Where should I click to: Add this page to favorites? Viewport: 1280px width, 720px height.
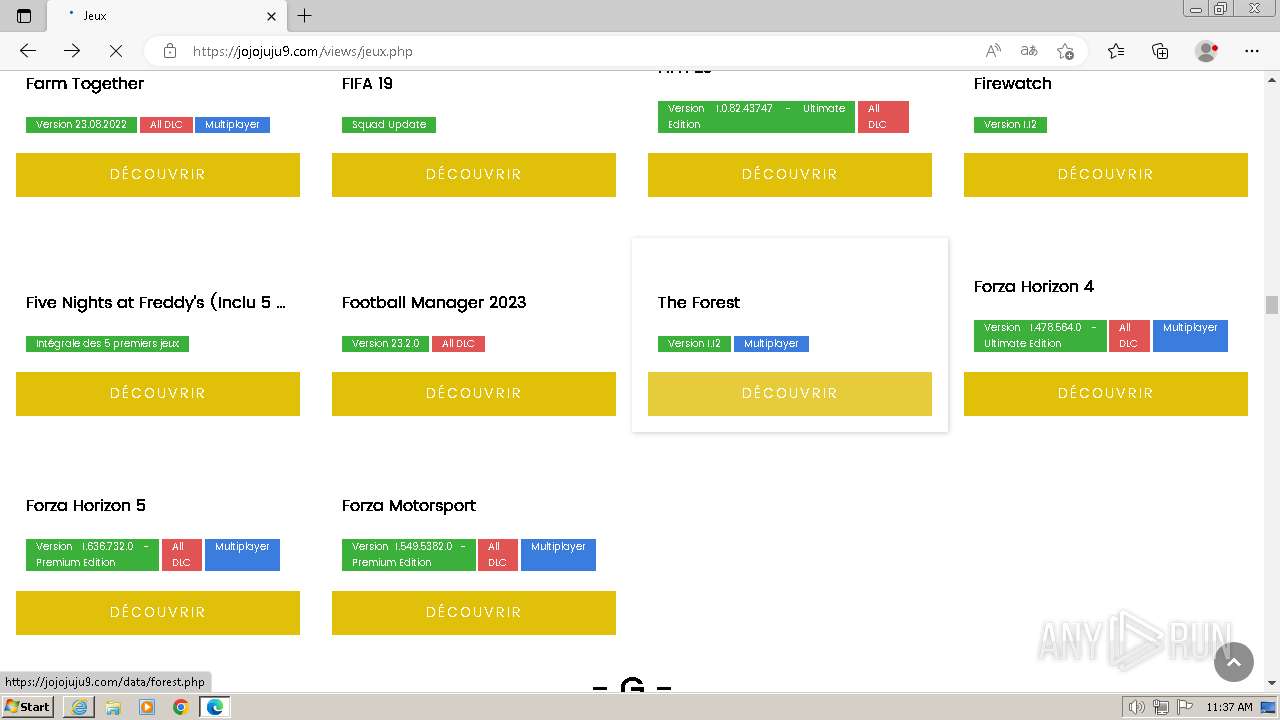coord(1065,51)
